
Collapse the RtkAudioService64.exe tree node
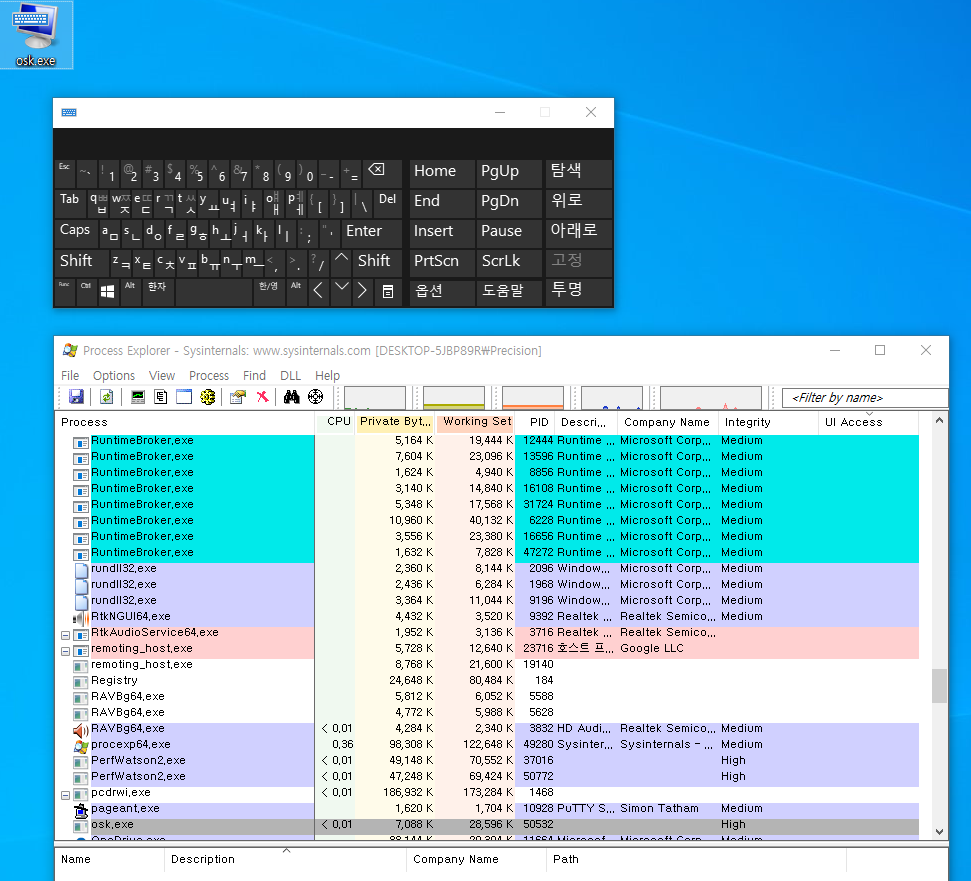pyautogui.click(x=65, y=635)
